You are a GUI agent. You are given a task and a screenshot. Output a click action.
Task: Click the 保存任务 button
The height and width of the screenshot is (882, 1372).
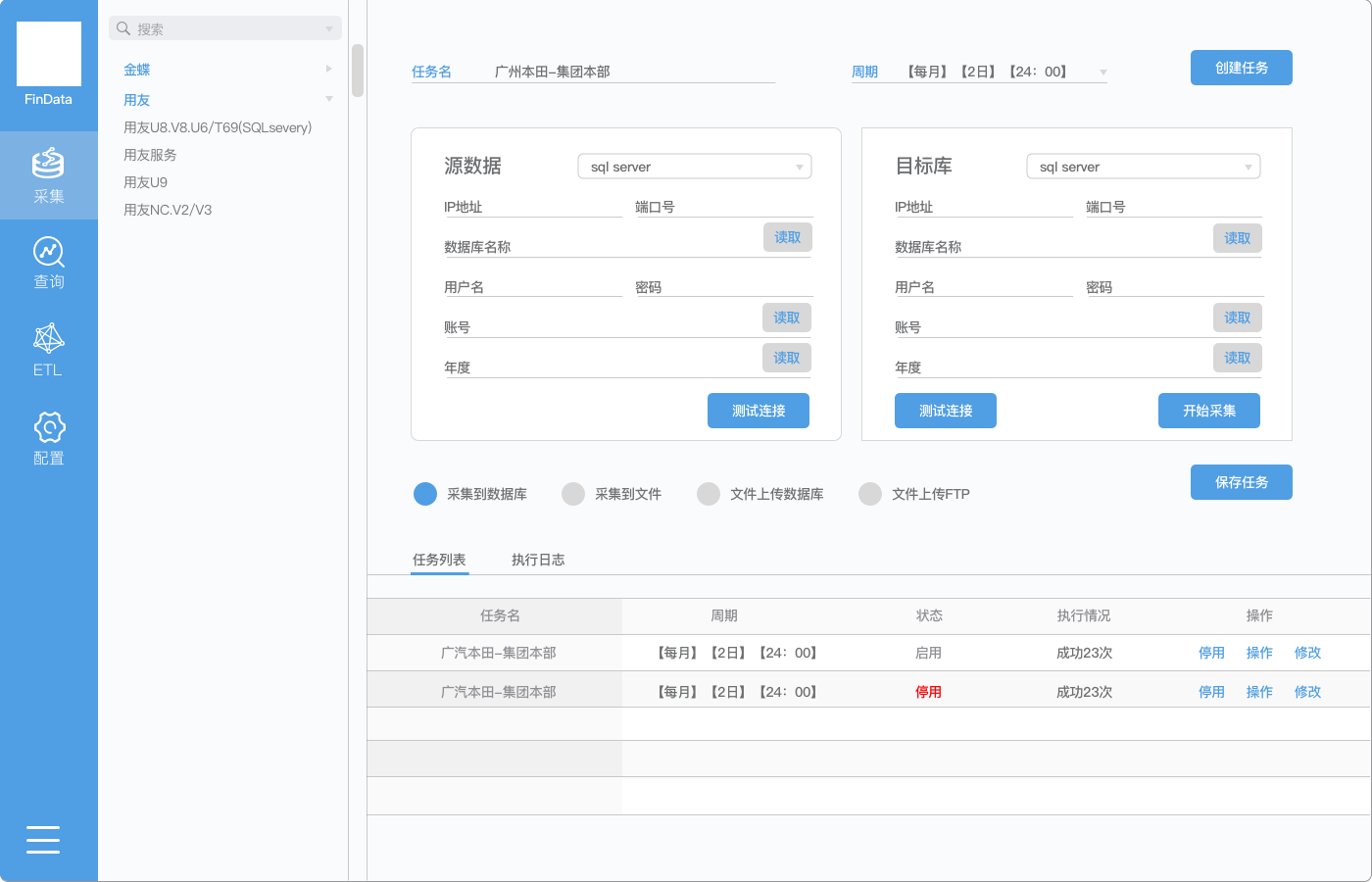click(x=1242, y=482)
